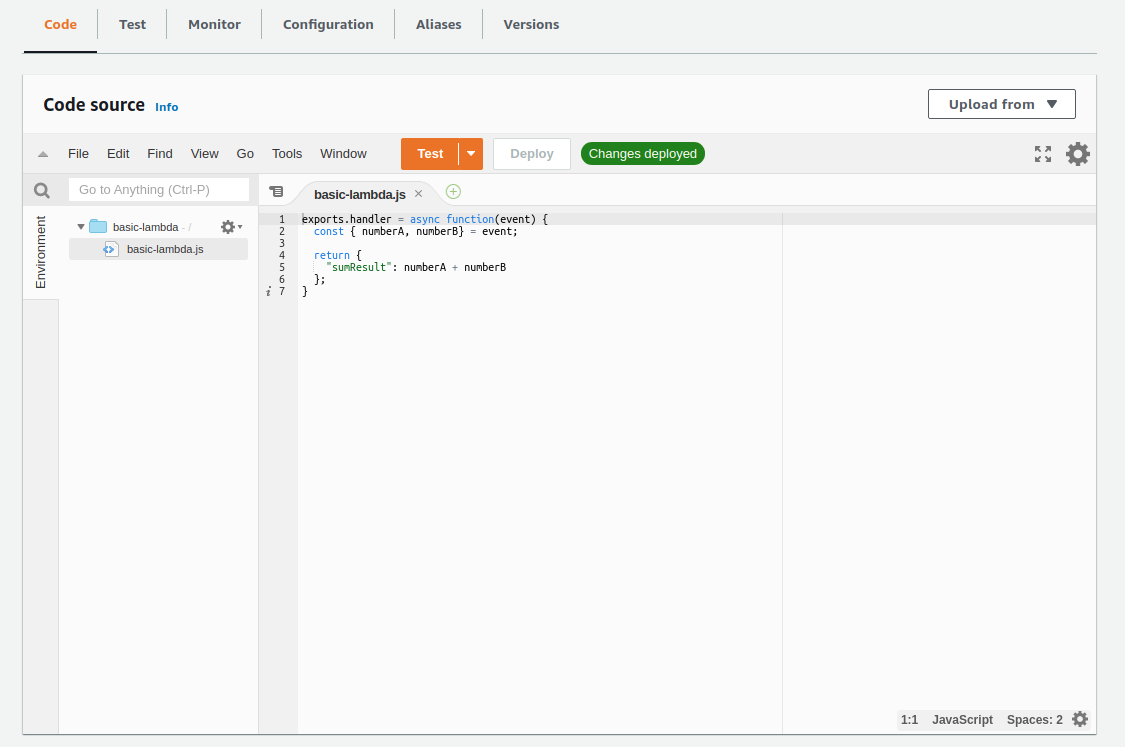Close the basic-lambda.js editor tab
This screenshot has width=1125, height=747.
[418, 194]
